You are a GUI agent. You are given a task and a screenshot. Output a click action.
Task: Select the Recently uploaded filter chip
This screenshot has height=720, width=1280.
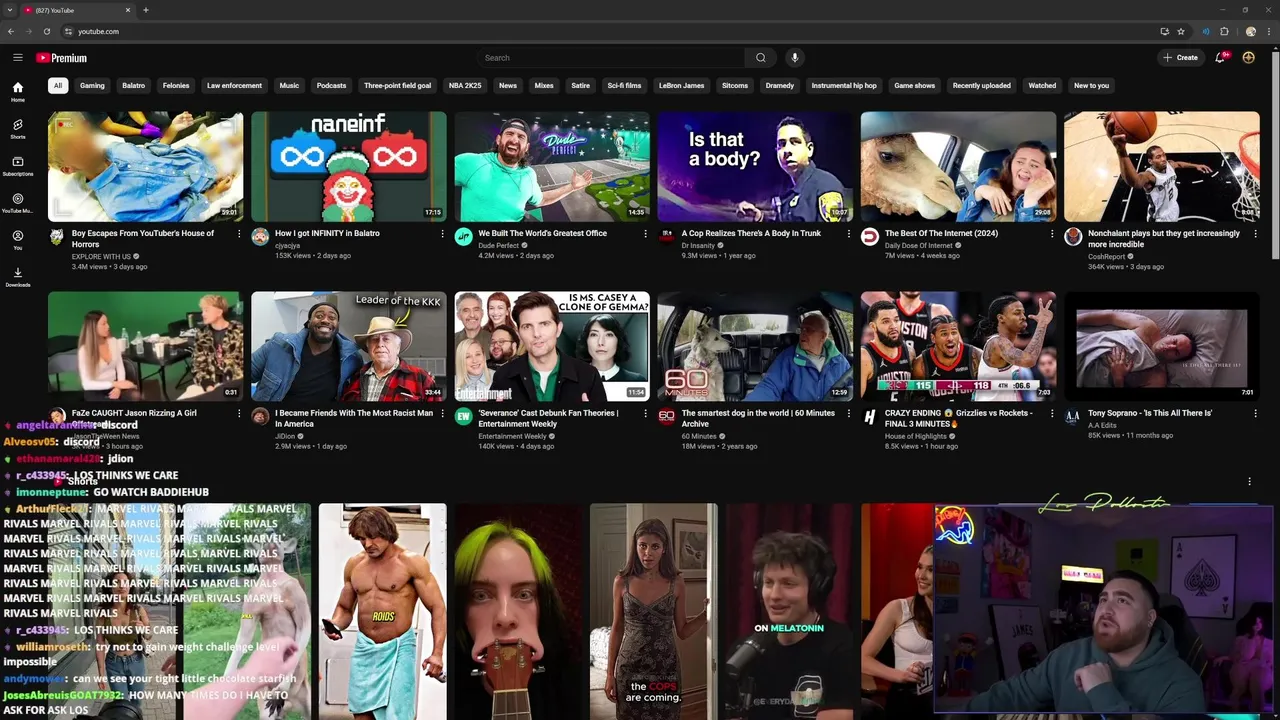[981, 86]
